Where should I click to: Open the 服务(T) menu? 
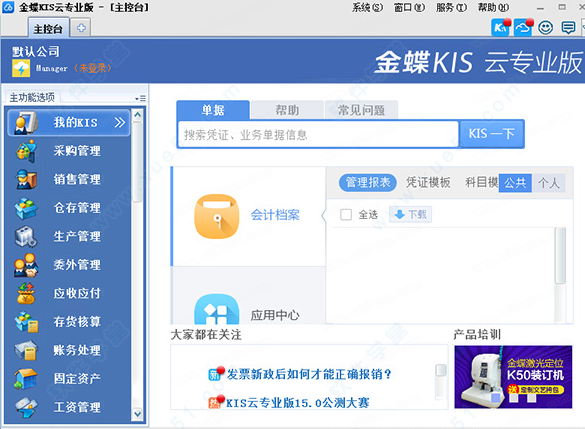[x=451, y=7]
